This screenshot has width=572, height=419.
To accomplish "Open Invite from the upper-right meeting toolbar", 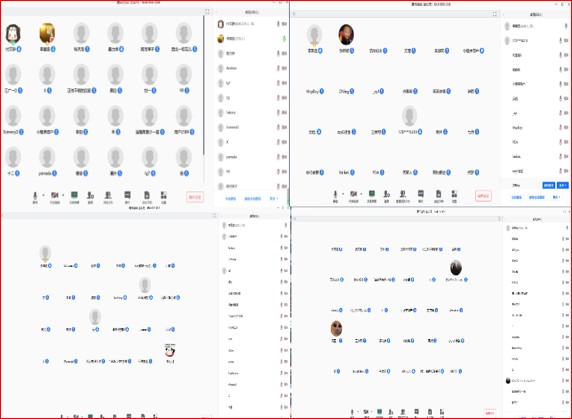I will (387, 196).
